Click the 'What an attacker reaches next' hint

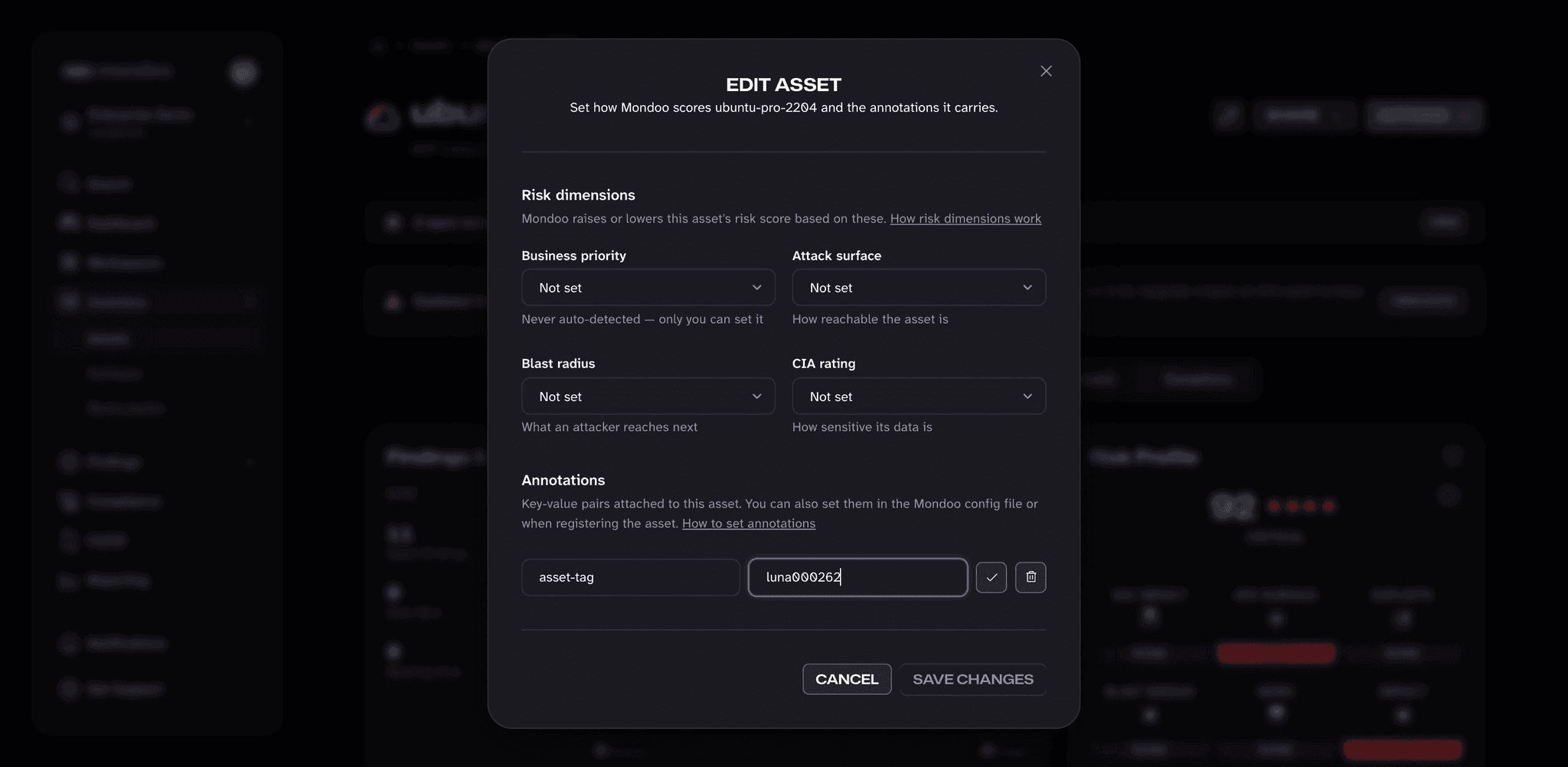coord(609,427)
